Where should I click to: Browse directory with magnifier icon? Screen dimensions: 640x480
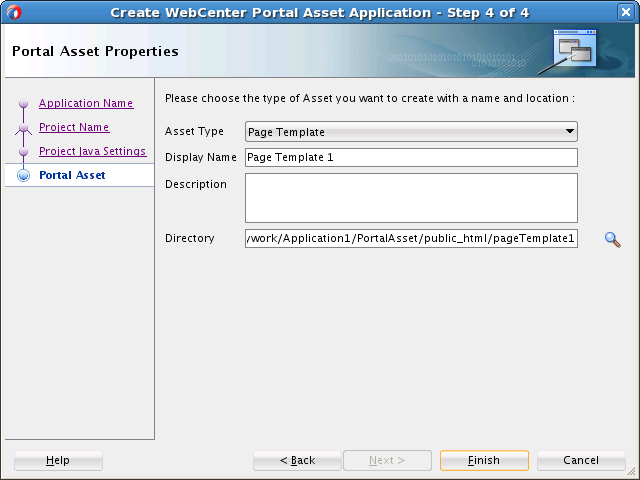[x=612, y=240]
